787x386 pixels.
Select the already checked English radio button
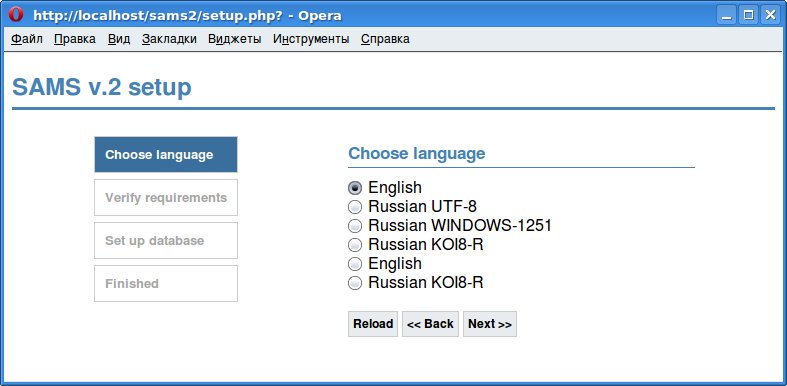coord(355,188)
